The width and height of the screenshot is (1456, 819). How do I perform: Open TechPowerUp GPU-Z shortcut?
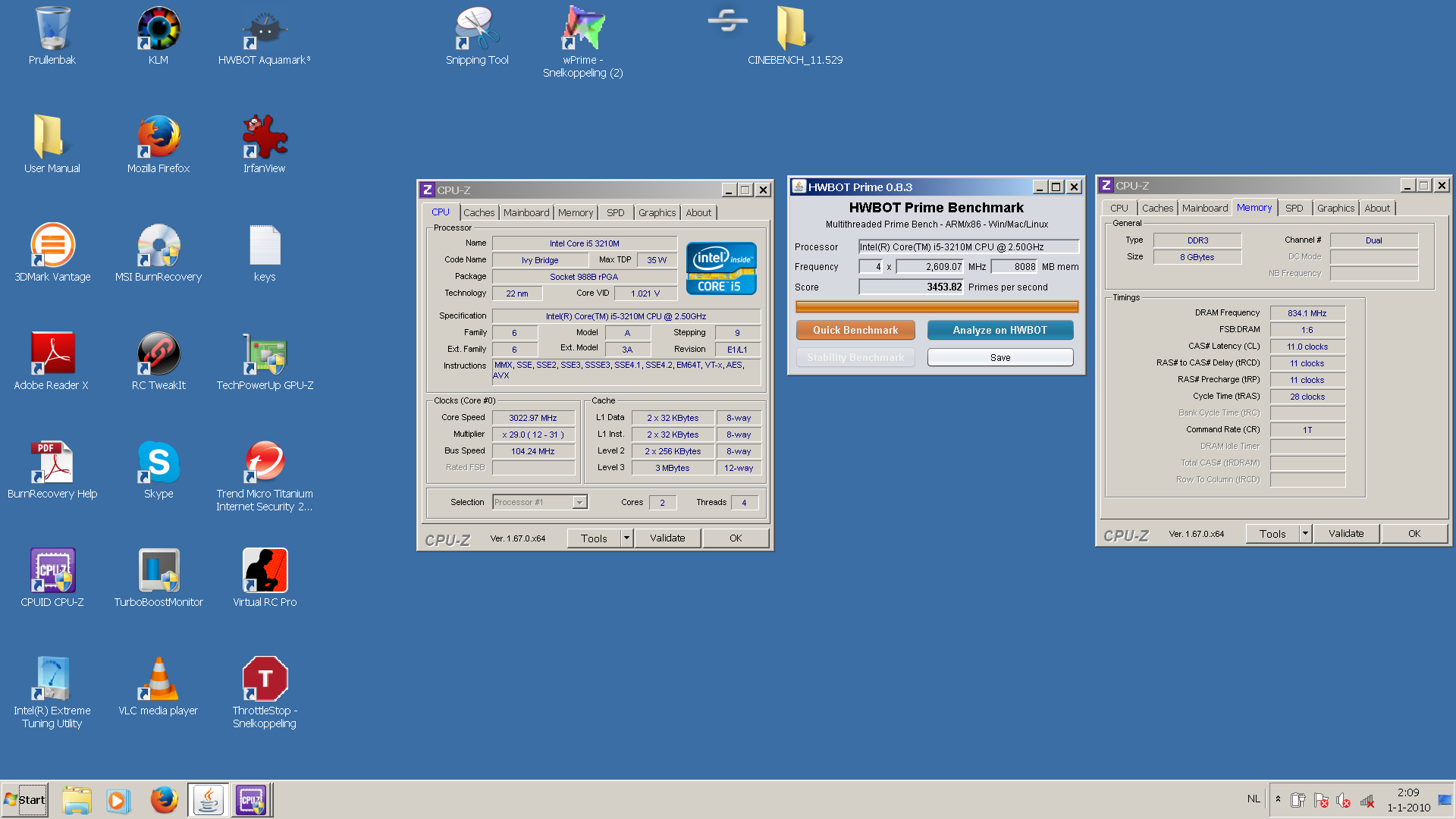pos(265,361)
